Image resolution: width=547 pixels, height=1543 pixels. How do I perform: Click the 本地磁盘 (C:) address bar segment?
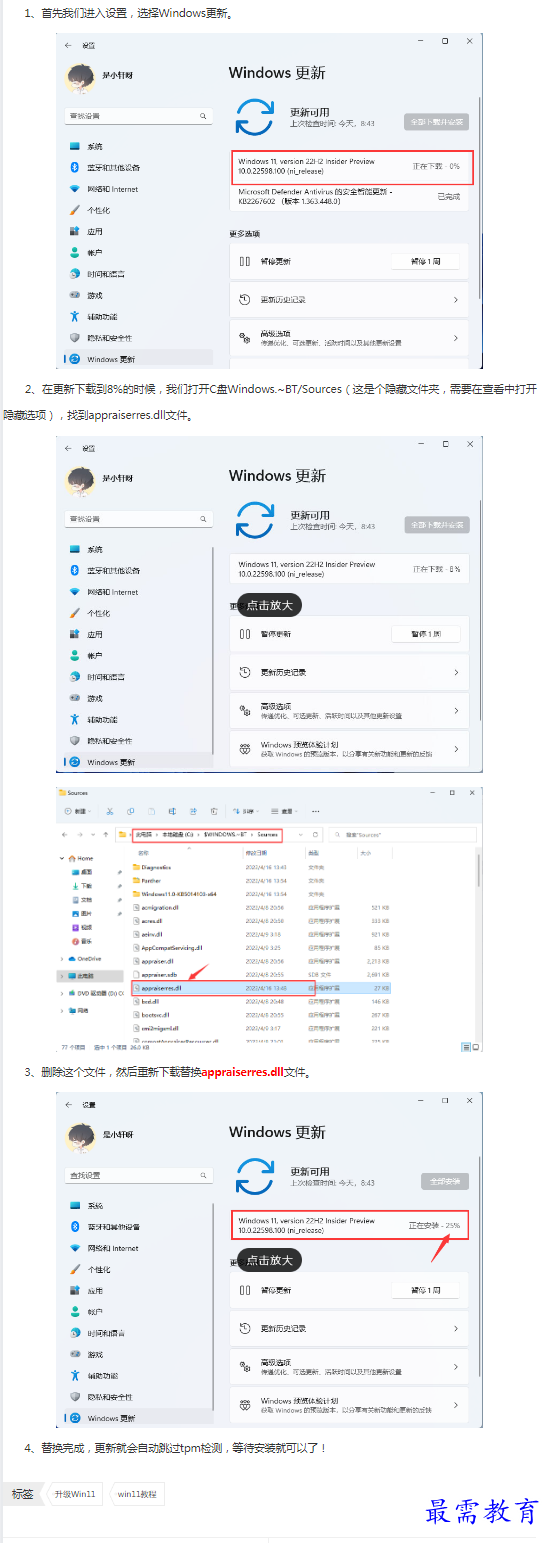[178, 835]
